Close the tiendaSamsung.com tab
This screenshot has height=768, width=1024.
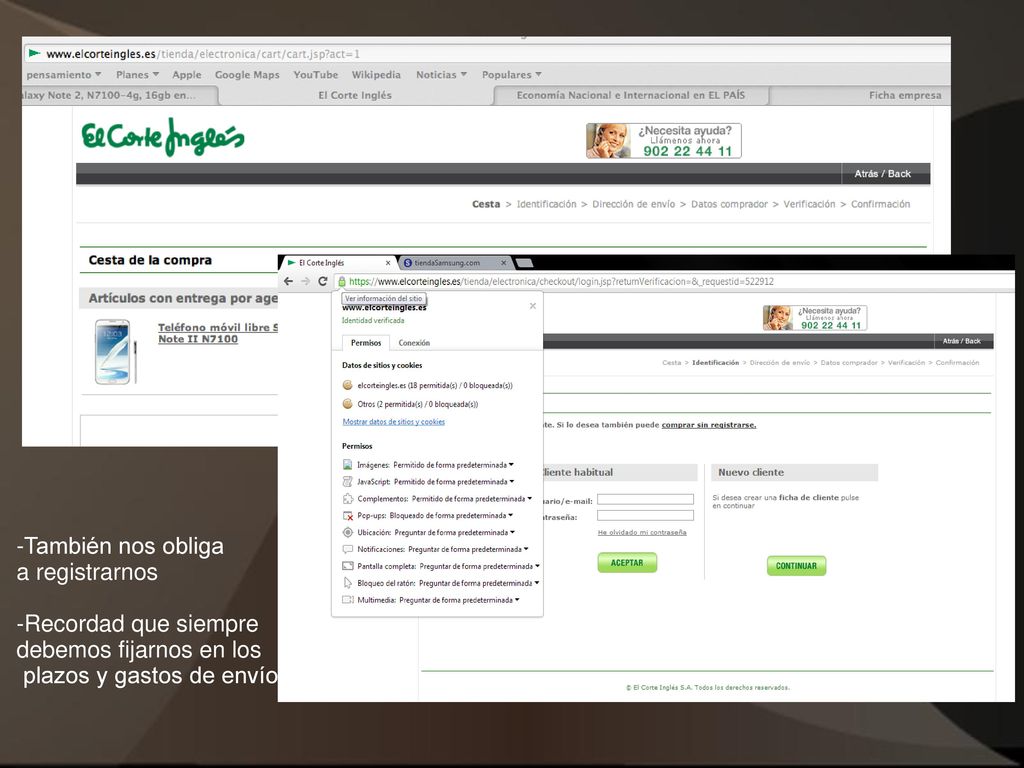point(504,263)
